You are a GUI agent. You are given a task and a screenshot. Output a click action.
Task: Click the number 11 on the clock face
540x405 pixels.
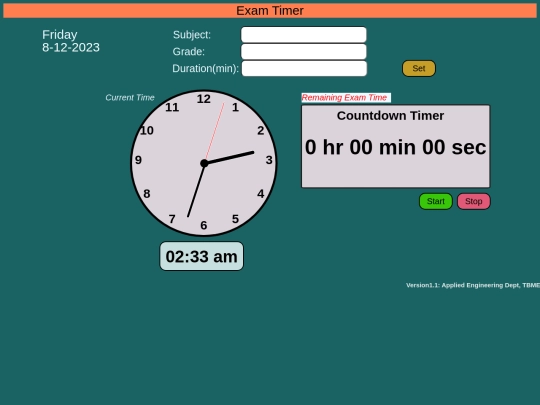click(172, 107)
